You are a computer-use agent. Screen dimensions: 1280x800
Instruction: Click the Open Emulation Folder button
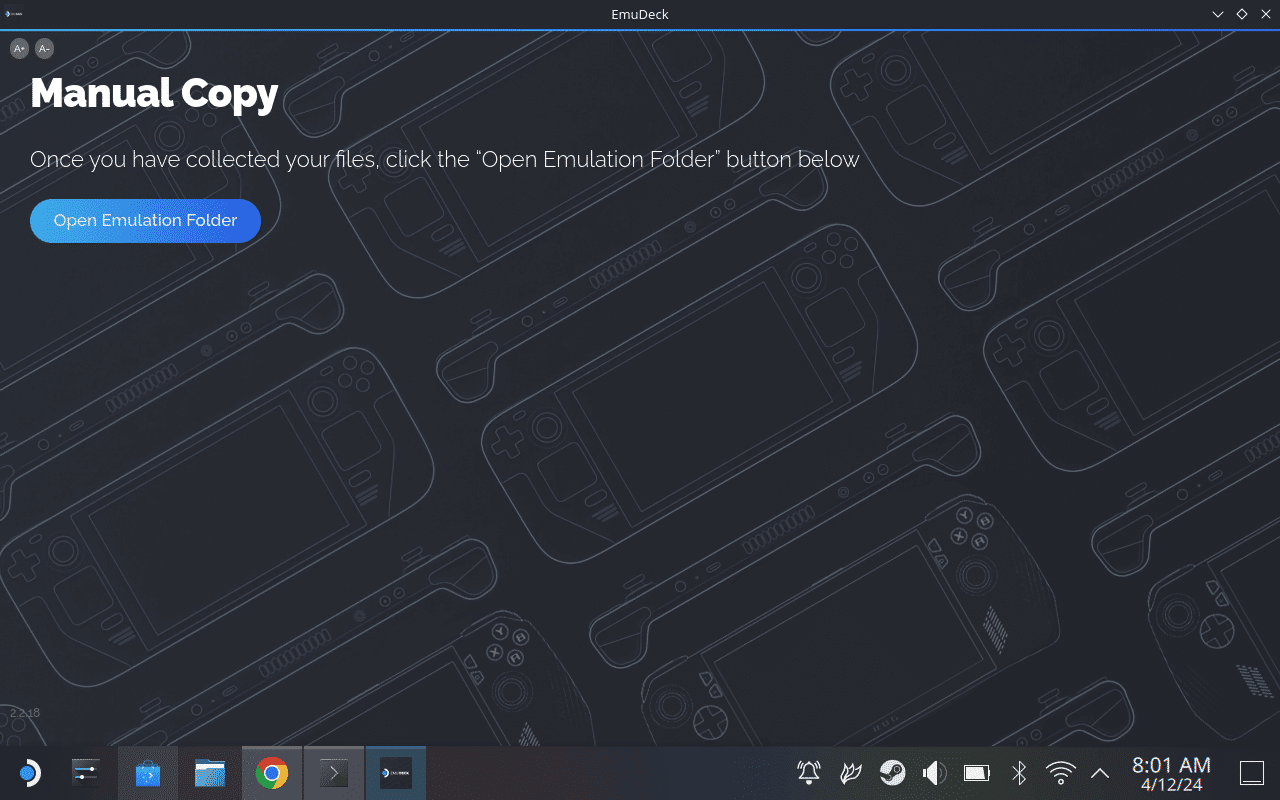pos(145,221)
